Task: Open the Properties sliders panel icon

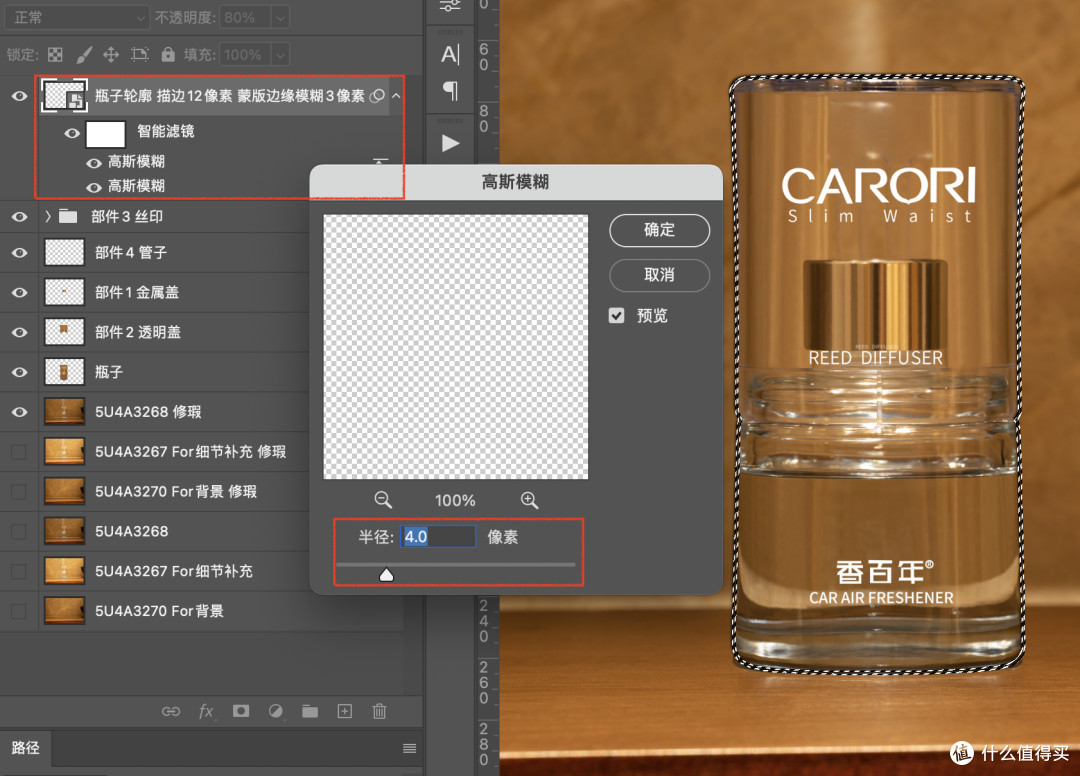Action: click(450, 6)
